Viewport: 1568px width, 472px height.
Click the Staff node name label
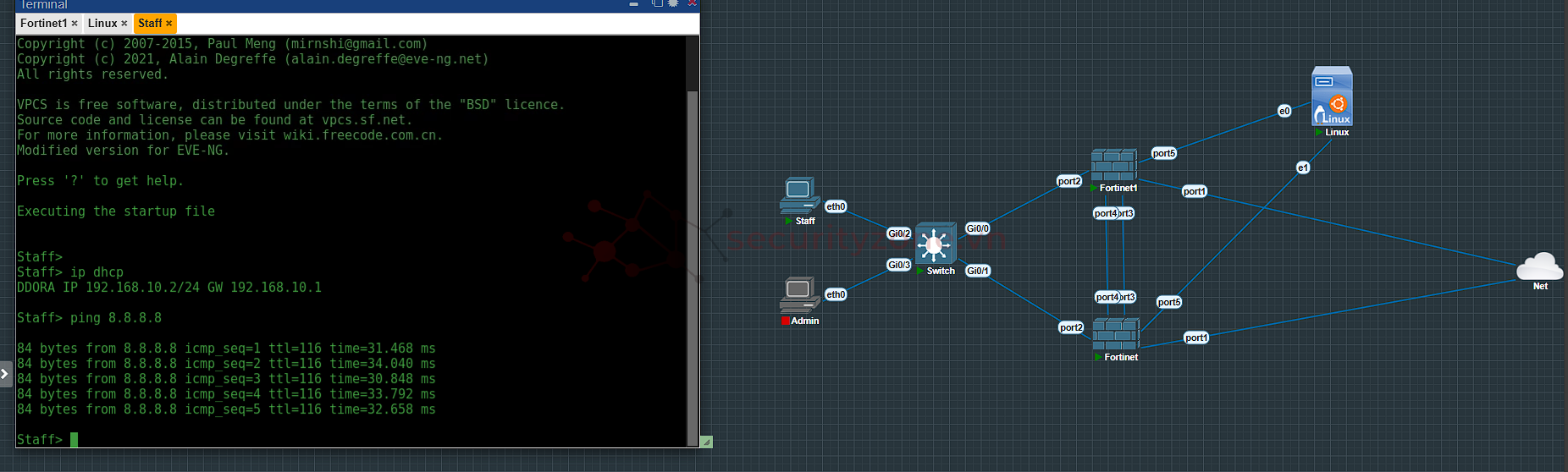click(805, 221)
